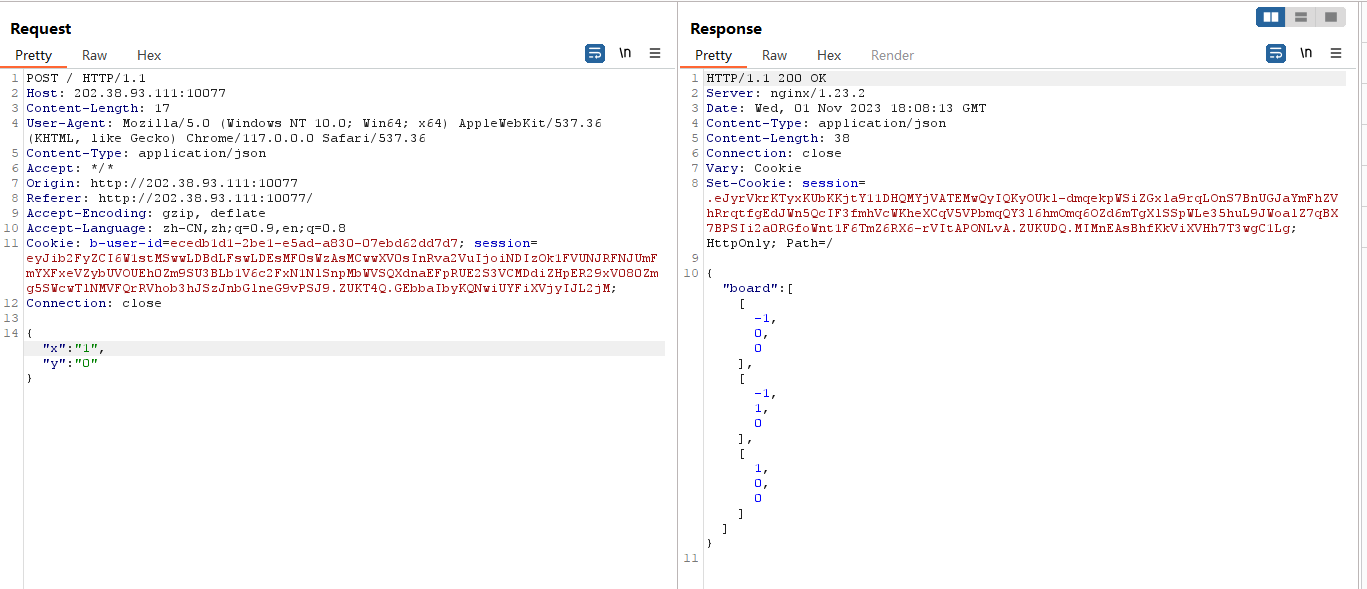This screenshot has width=1367, height=589.
Task: Switch to the Response Raw tab
Action: pos(774,55)
